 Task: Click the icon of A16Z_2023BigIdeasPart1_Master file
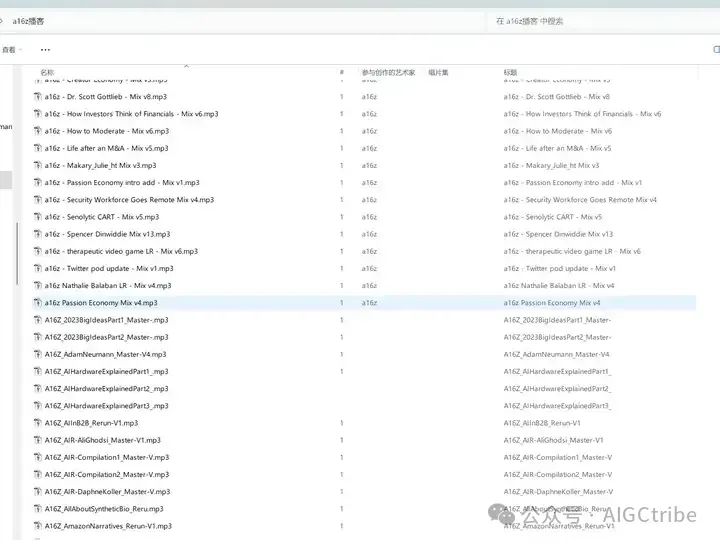pyautogui.click(x=38, y=320)
